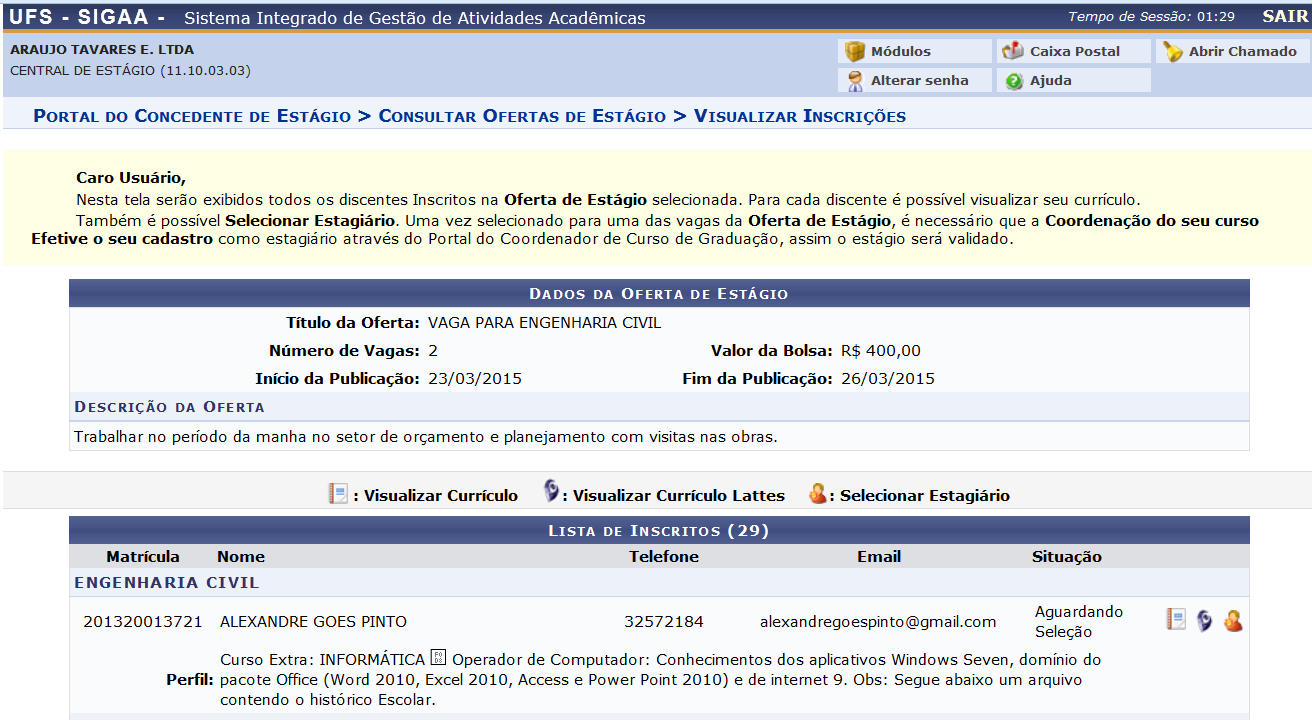Click Telefone column header
The image size is (1312, 720).
[664, 557]
